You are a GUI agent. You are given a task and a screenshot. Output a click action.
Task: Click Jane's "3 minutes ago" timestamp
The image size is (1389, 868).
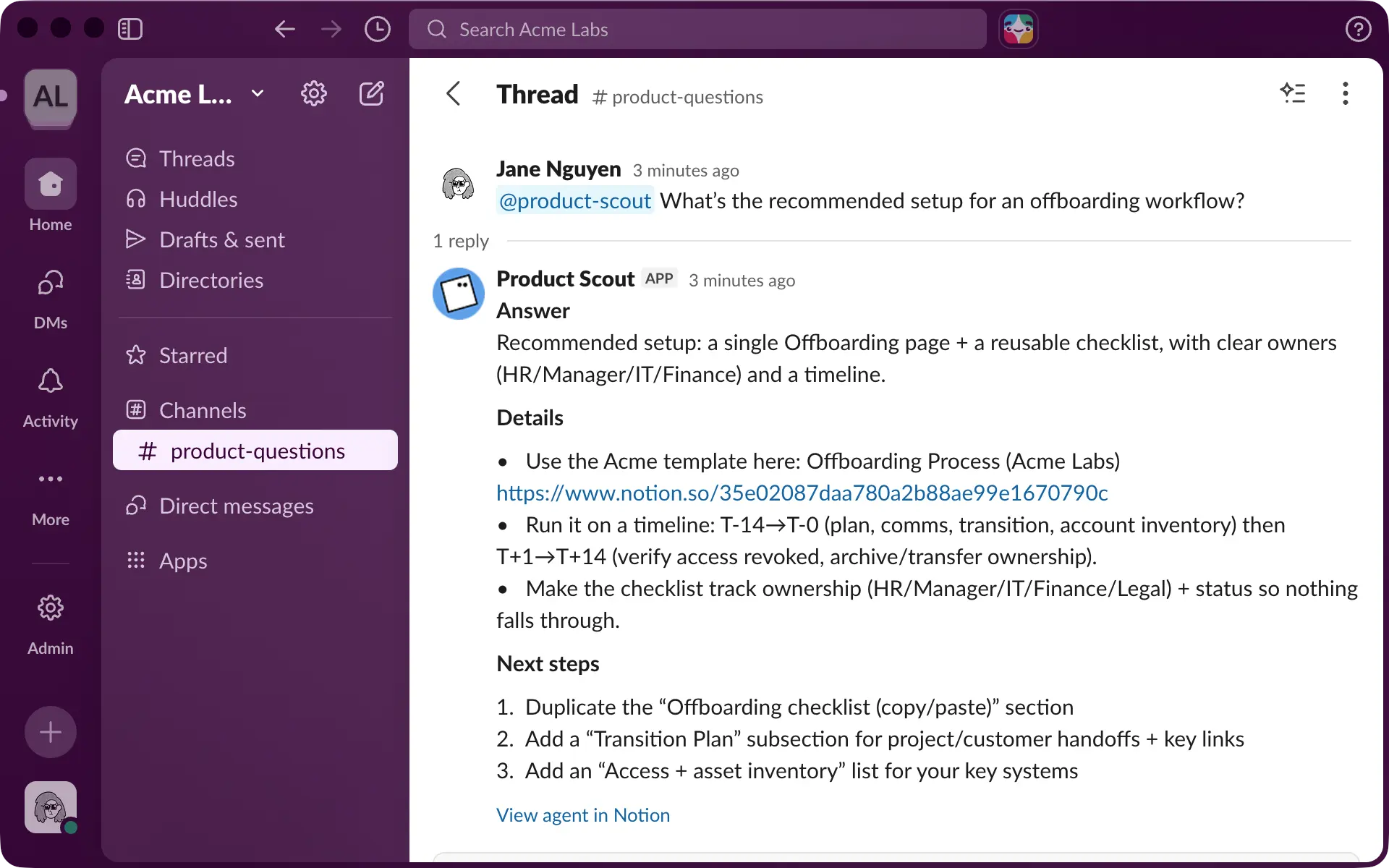point(686,171)
